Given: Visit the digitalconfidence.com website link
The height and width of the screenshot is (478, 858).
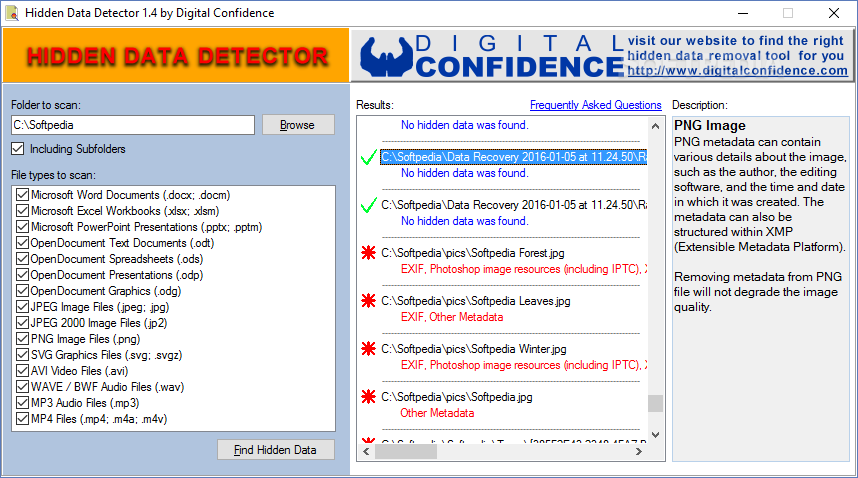Looking at the screenshot, I should [x=737, y=71].
